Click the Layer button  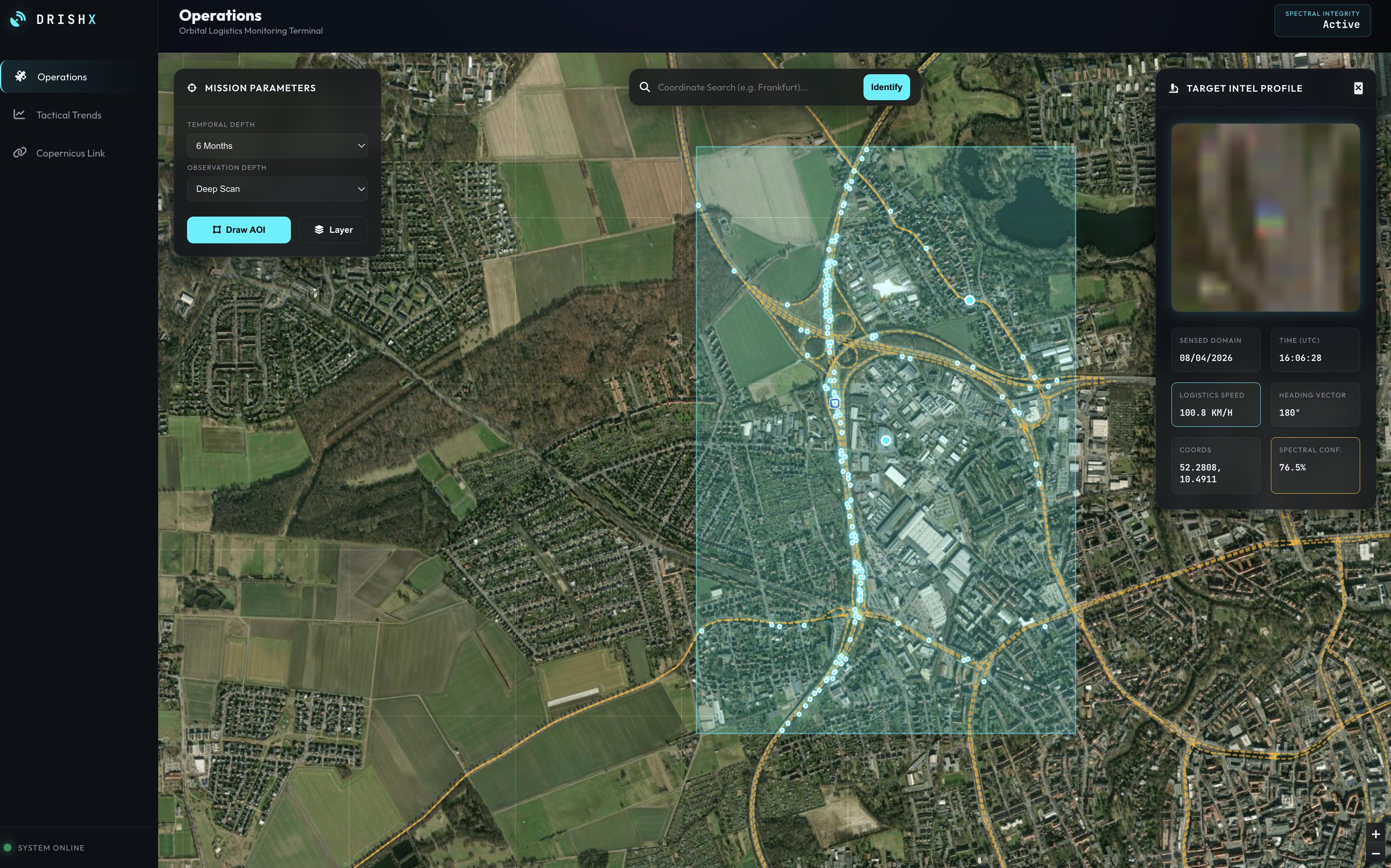click(x=333, y=230)
